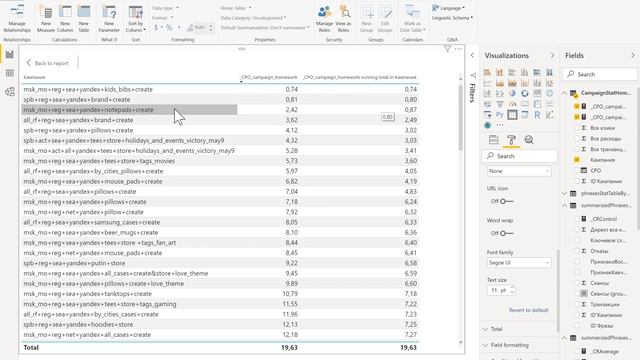This screenshot has width=640, height=360.
Task: Click the Кампания column header
Action: 34,77
